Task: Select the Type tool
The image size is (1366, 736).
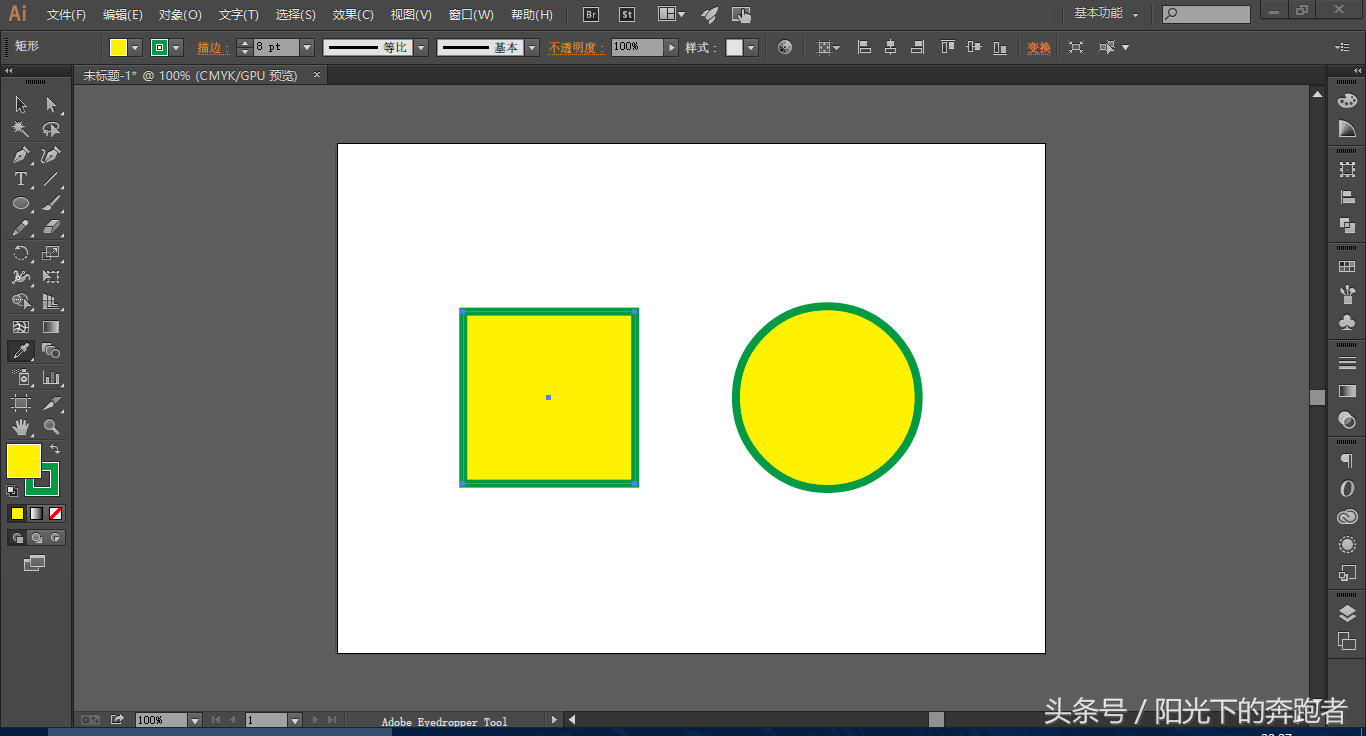Action: coord(20,179)
